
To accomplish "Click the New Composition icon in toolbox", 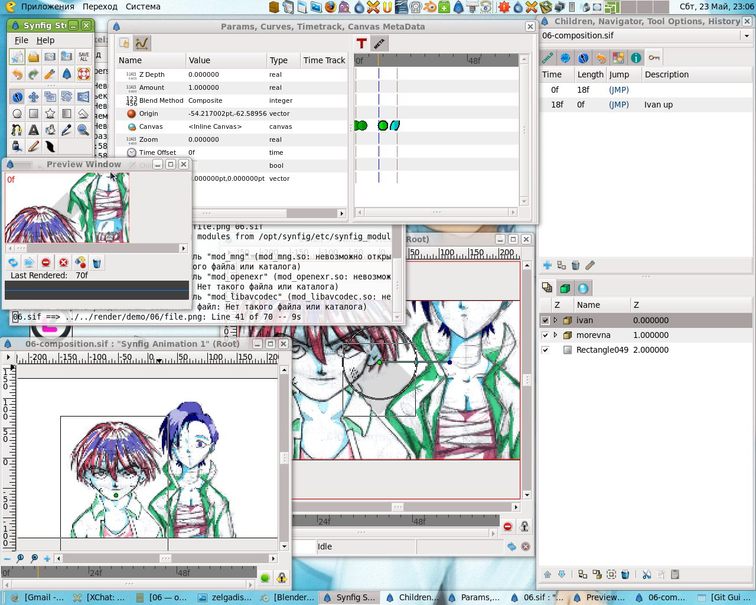I will pos(17,57).
